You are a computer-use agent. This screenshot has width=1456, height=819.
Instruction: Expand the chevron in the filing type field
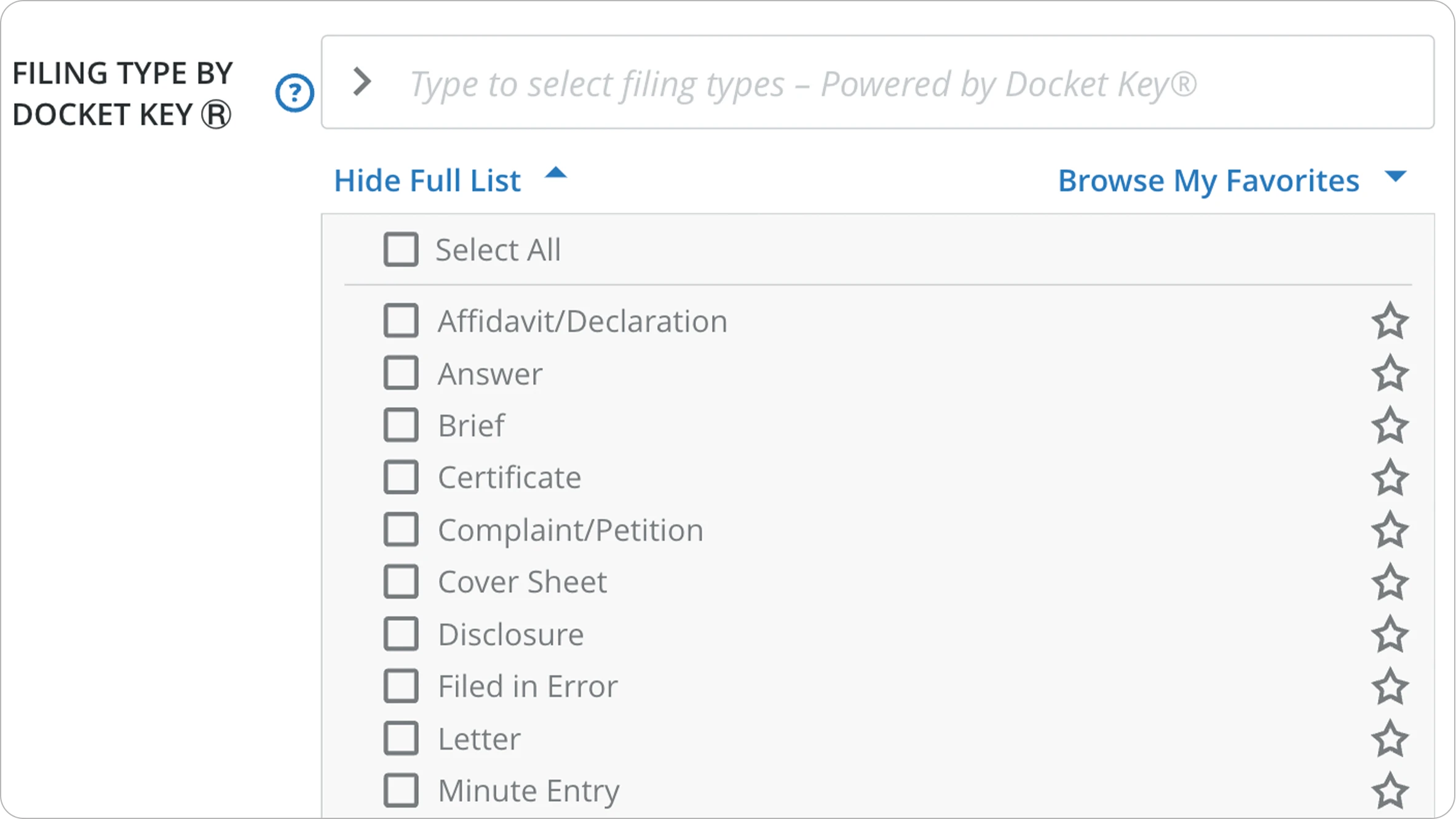[x=362, y=82]
